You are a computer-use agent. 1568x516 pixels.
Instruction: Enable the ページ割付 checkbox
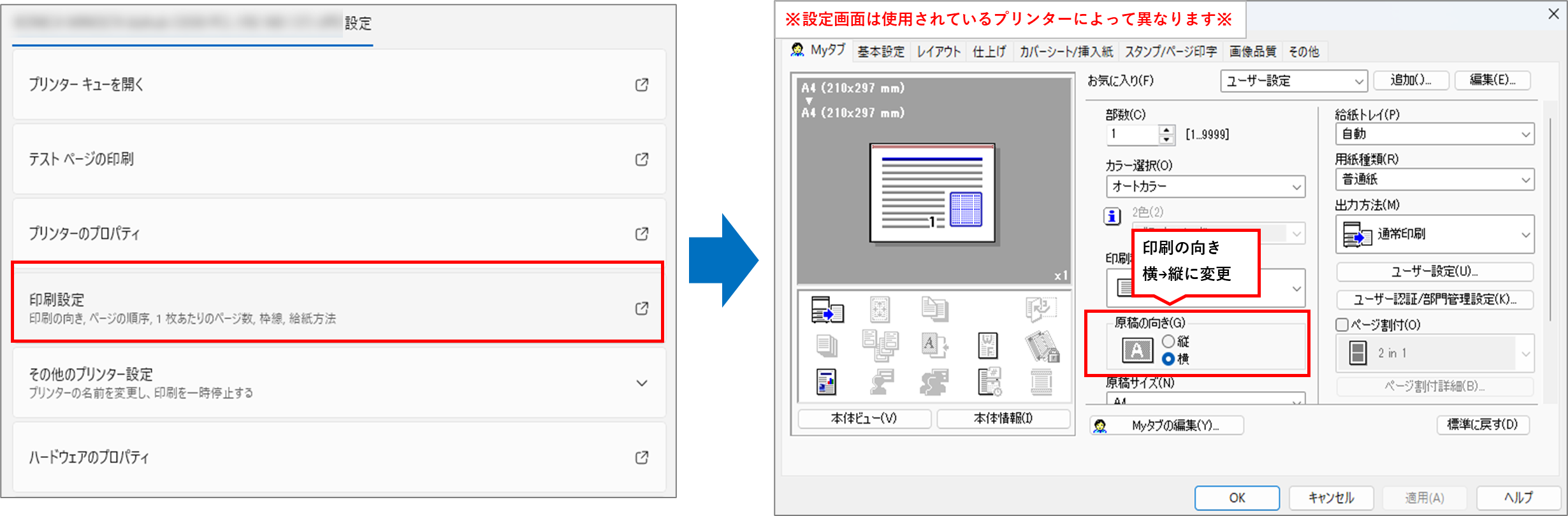(1342, 325)
